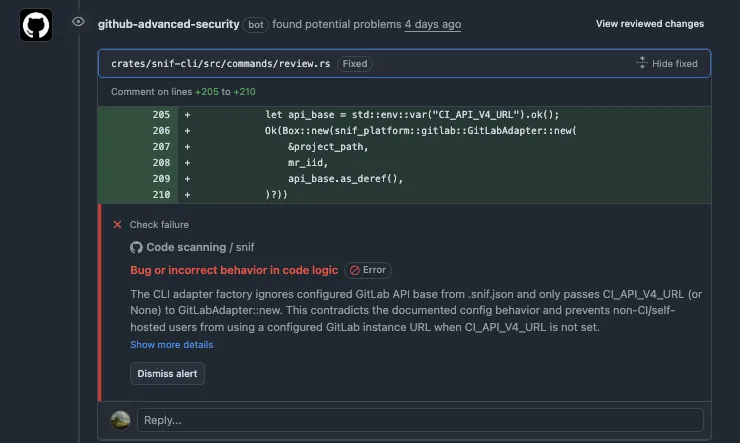The height and width of the screenshot is (443, 740).
Task: Click code line with GitLabAdapter::new(
Action: click(420, 131)
